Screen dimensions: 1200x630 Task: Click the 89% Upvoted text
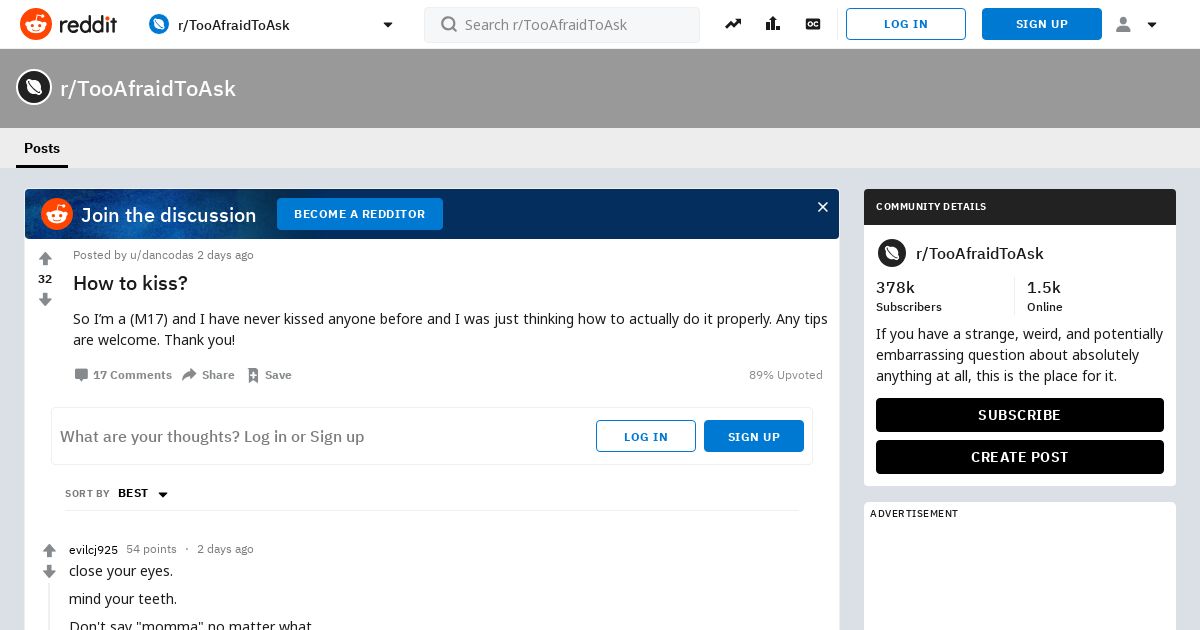coord(786,375)
